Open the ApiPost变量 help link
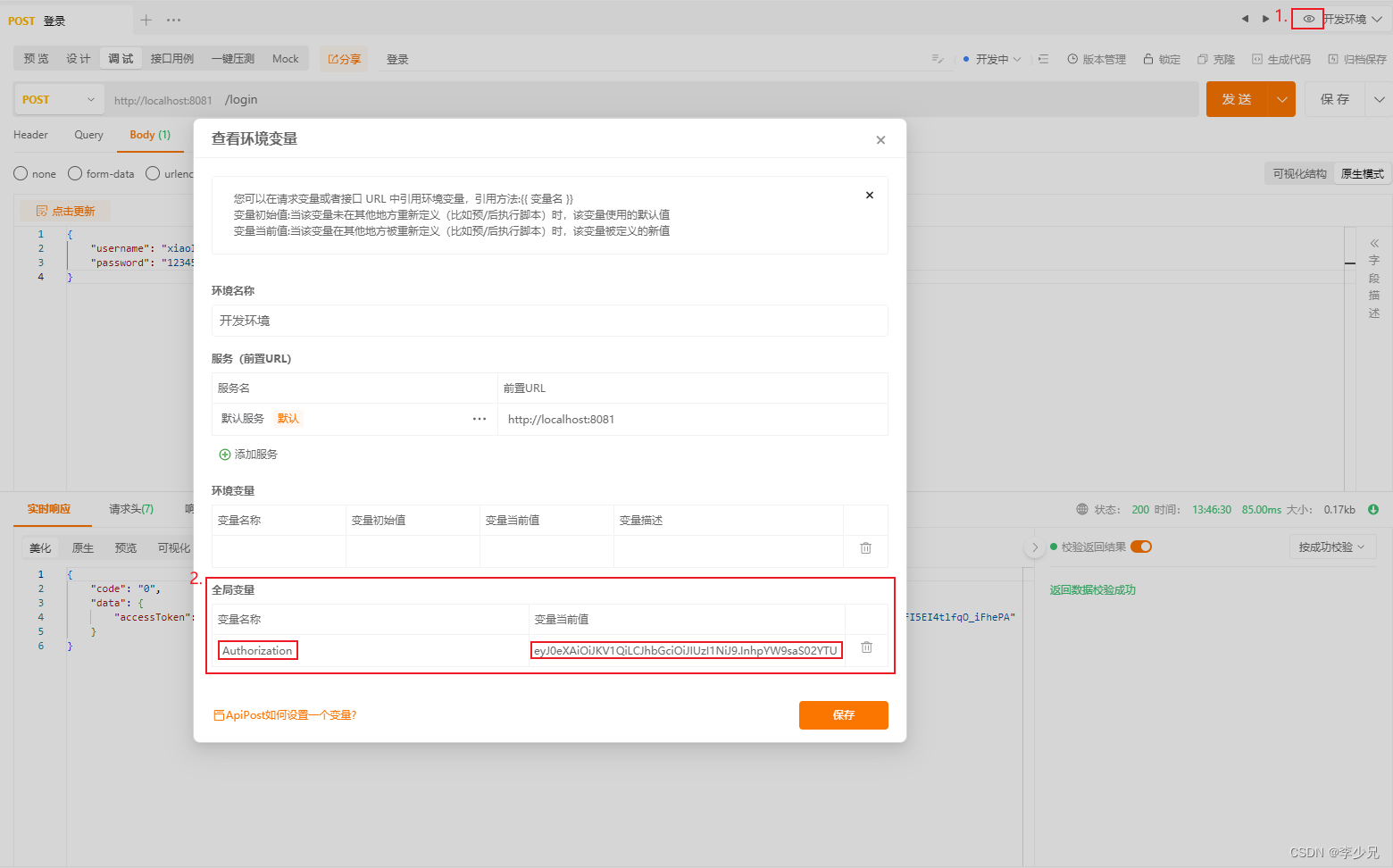The image size is (1393, 868). [285, 714]
